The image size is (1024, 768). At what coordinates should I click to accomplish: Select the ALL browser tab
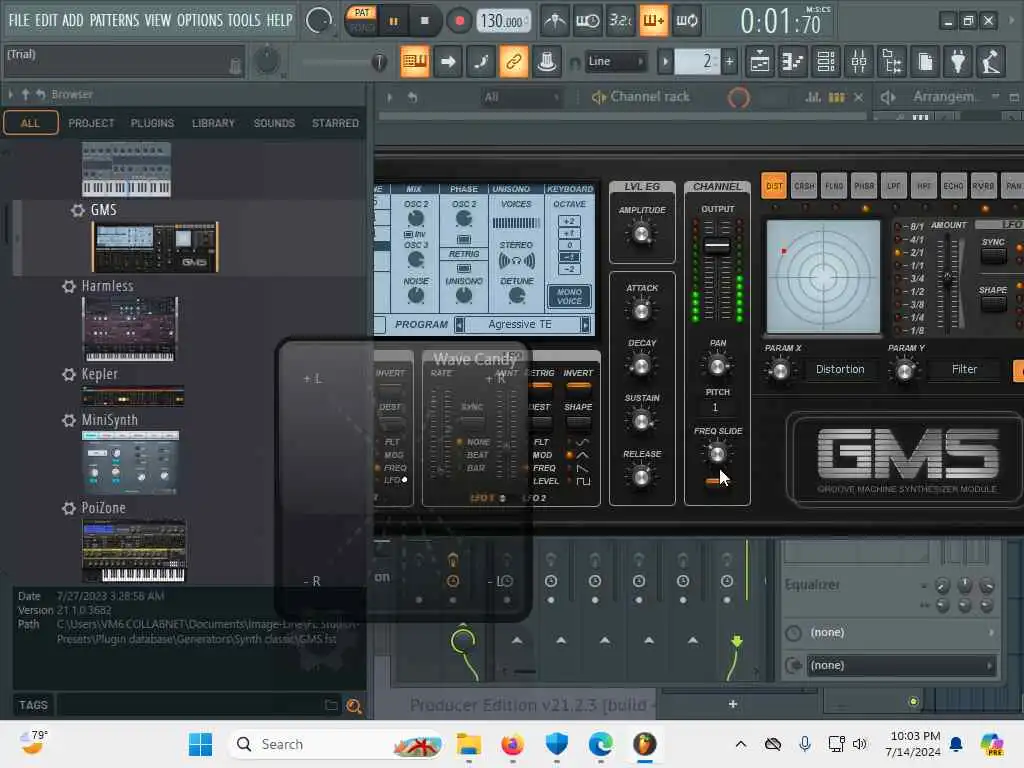[x=31, y=123]
